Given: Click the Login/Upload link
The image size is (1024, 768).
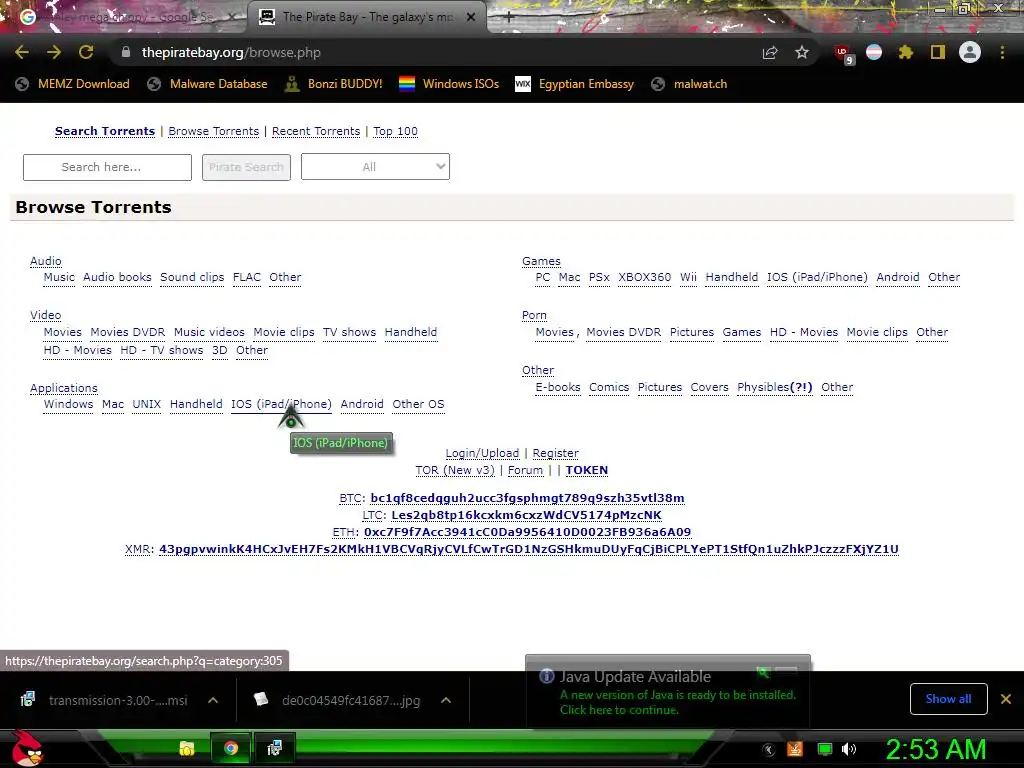Looking at the screenshot, I should (x=482, y=453).
